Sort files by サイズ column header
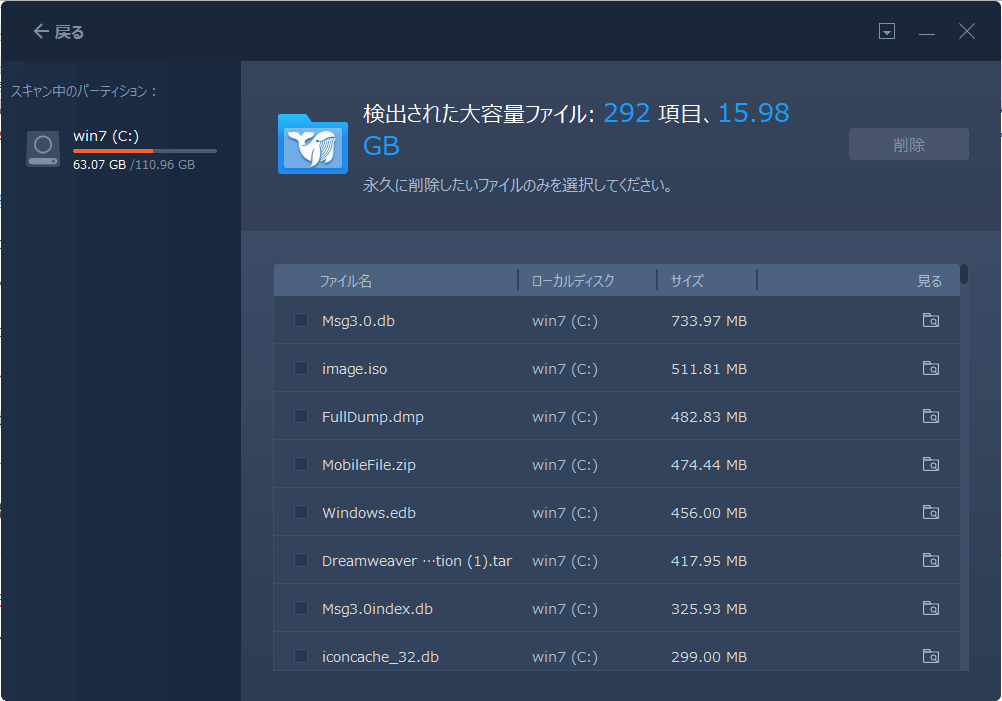 coord(687,281)
